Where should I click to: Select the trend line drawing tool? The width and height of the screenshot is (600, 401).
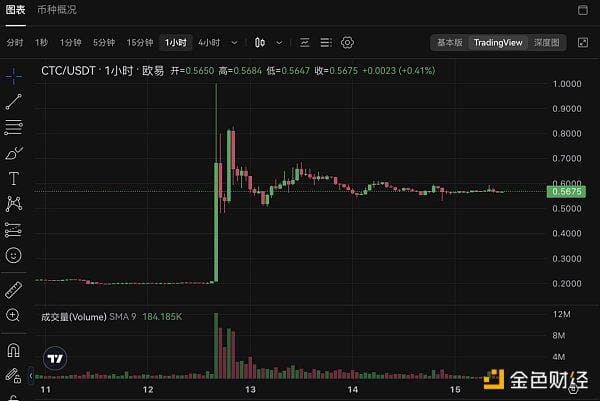tap(14, 102)
